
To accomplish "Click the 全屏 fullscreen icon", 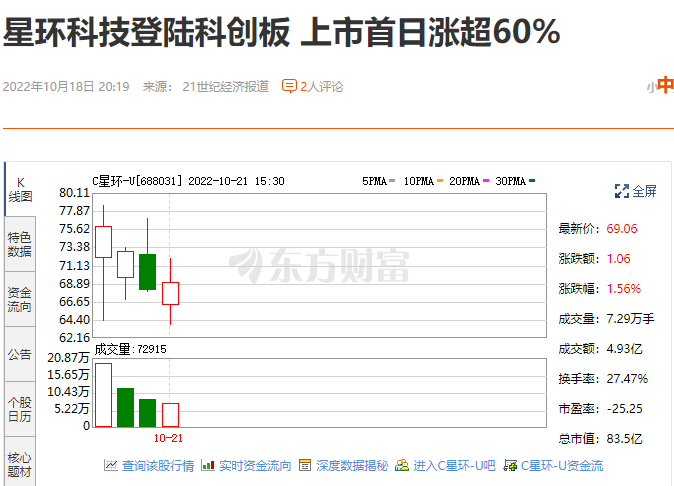I will click(622, 191).
